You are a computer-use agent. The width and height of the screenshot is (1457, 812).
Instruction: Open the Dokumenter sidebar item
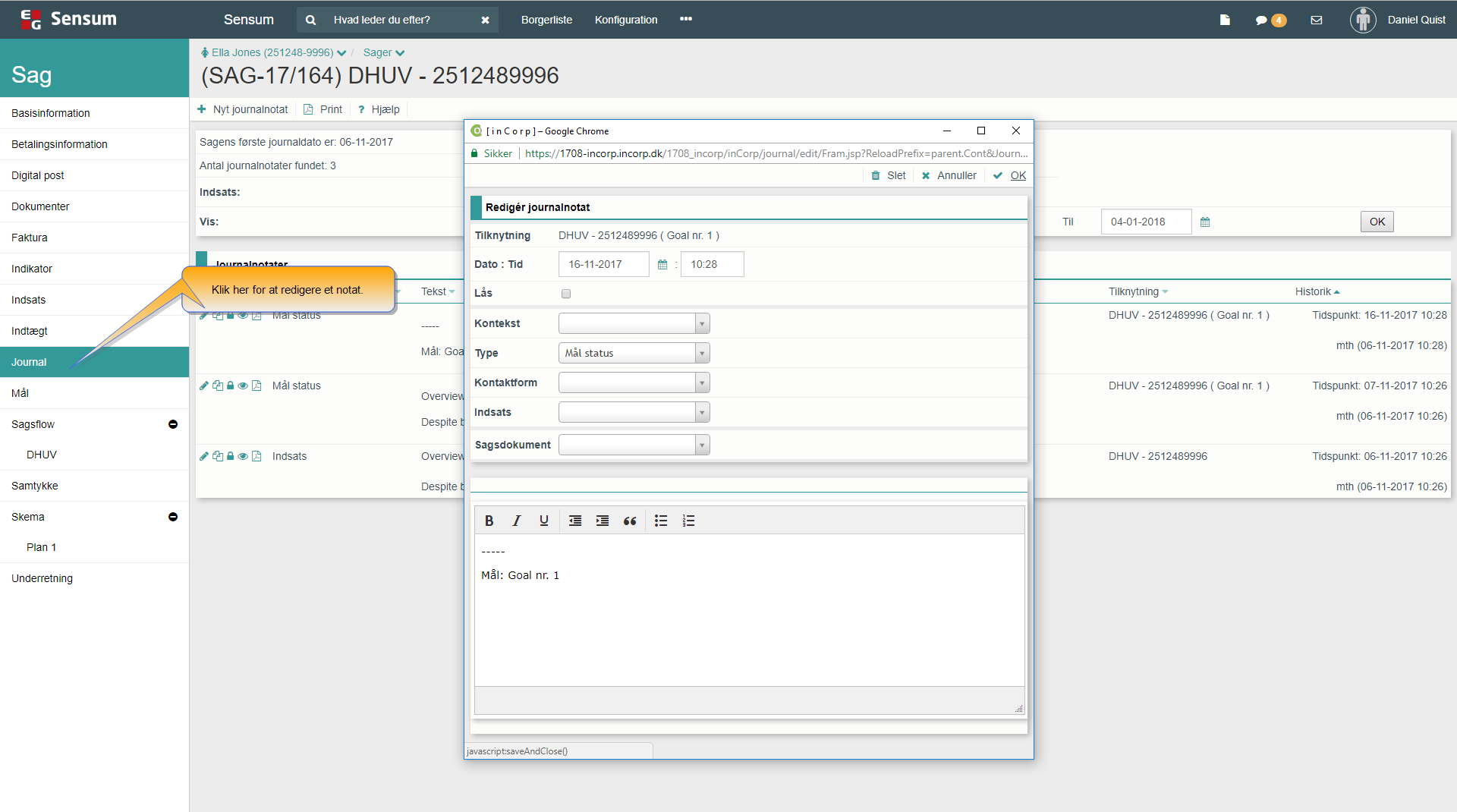tap(40, 206)
